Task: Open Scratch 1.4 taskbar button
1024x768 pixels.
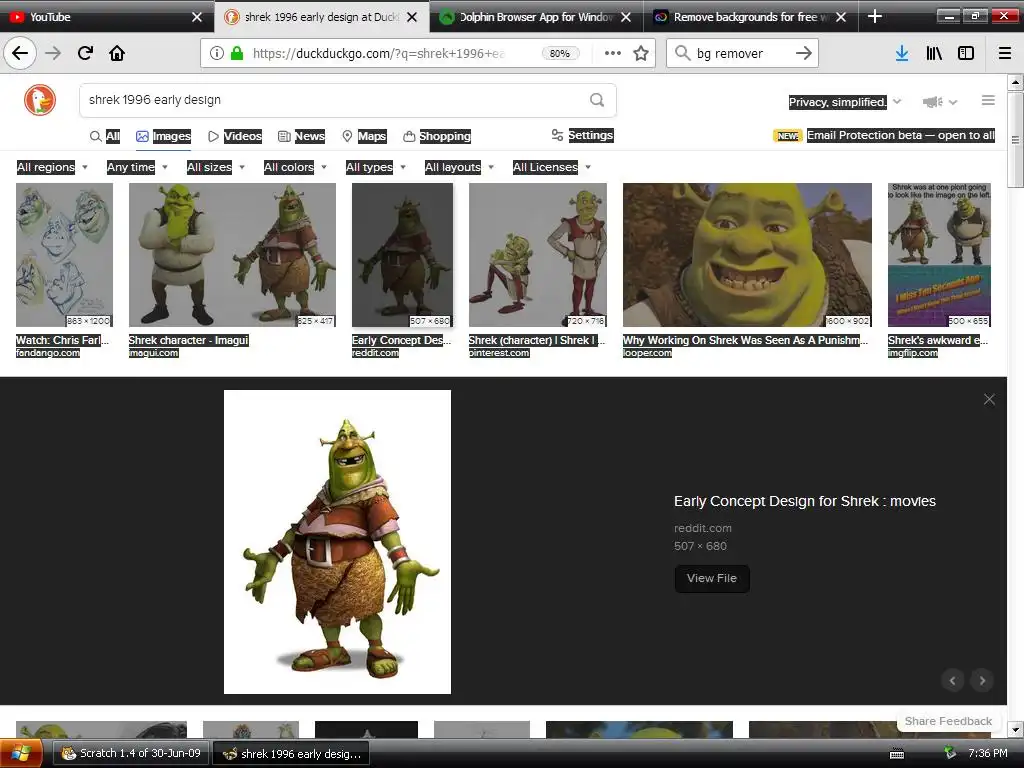Action: [131, 753]
